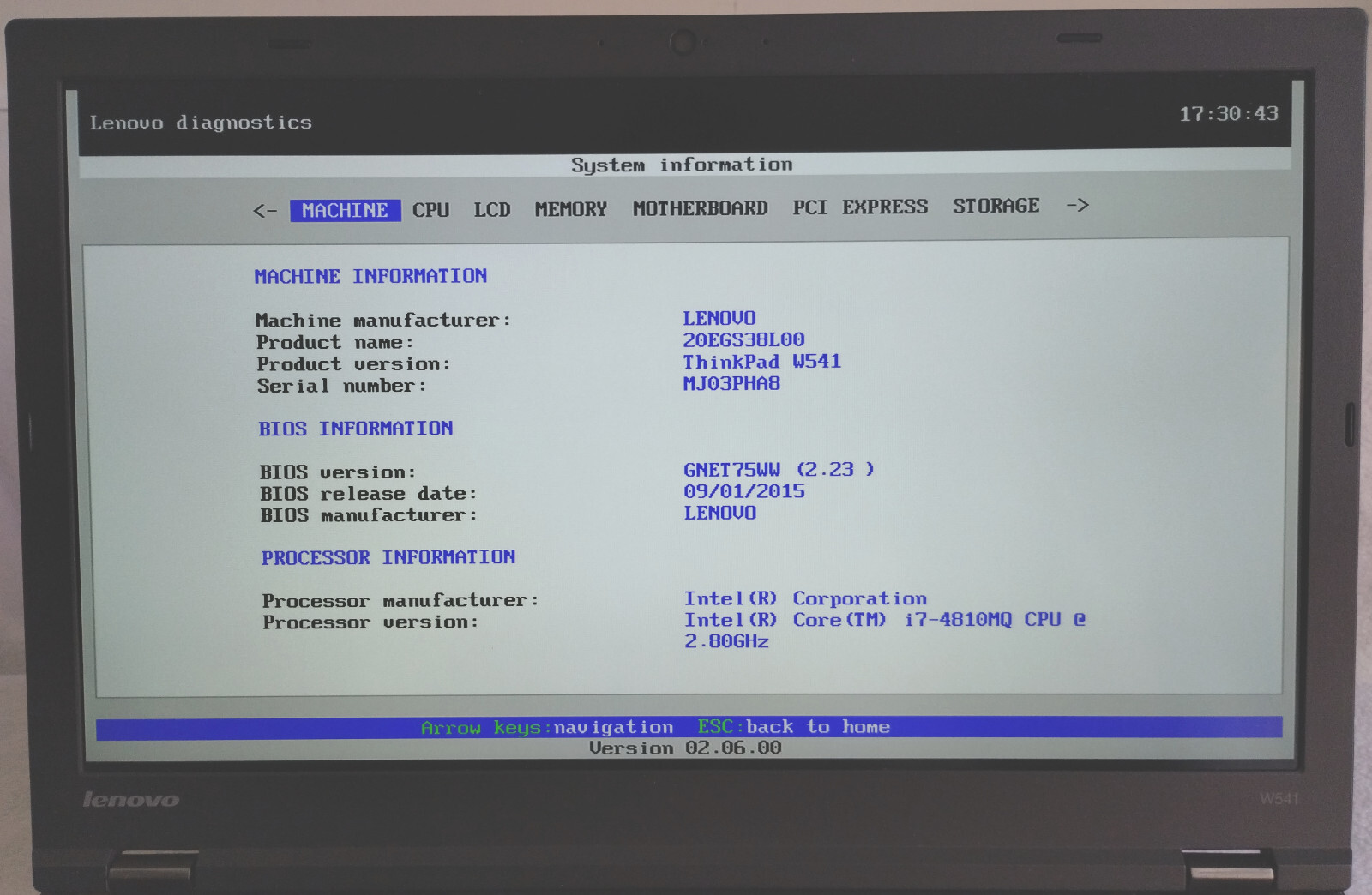This screenshot has width=1372, height=895.
Task: Click the Intel(R) Corporation value
Action: click(805, 598)
